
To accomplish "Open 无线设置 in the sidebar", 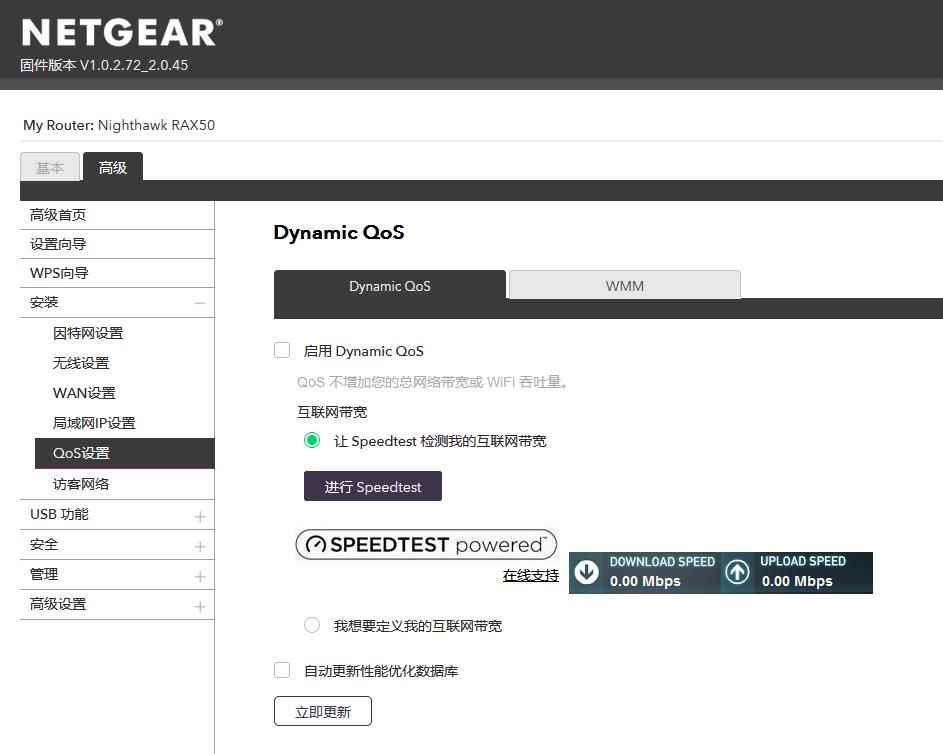I will (81, 363).
